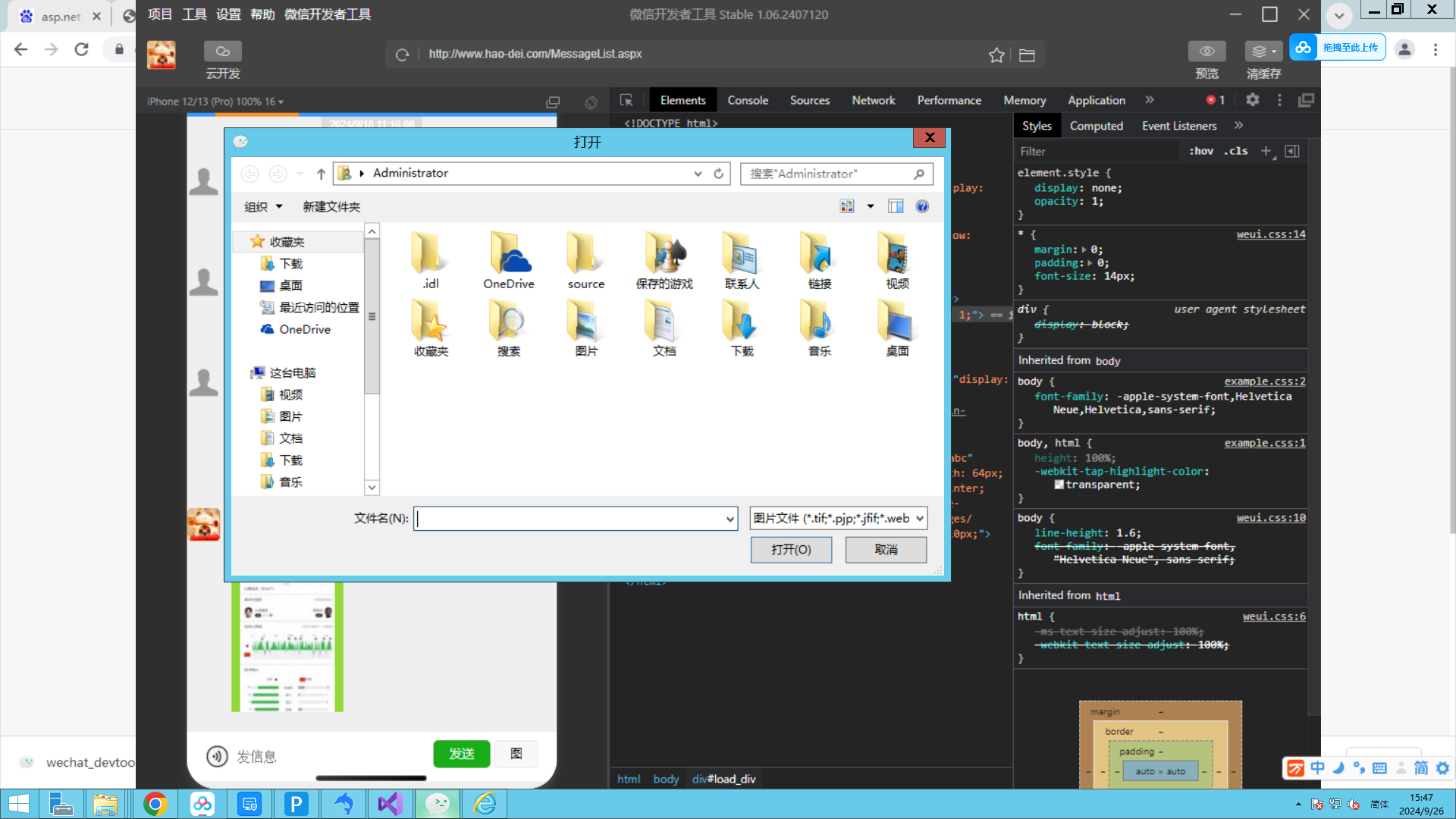Viewport: 1456px width, 819px height.
Task: Toggle the :hov element state option
Action: pyautogui.click(x=1201, y=151)
